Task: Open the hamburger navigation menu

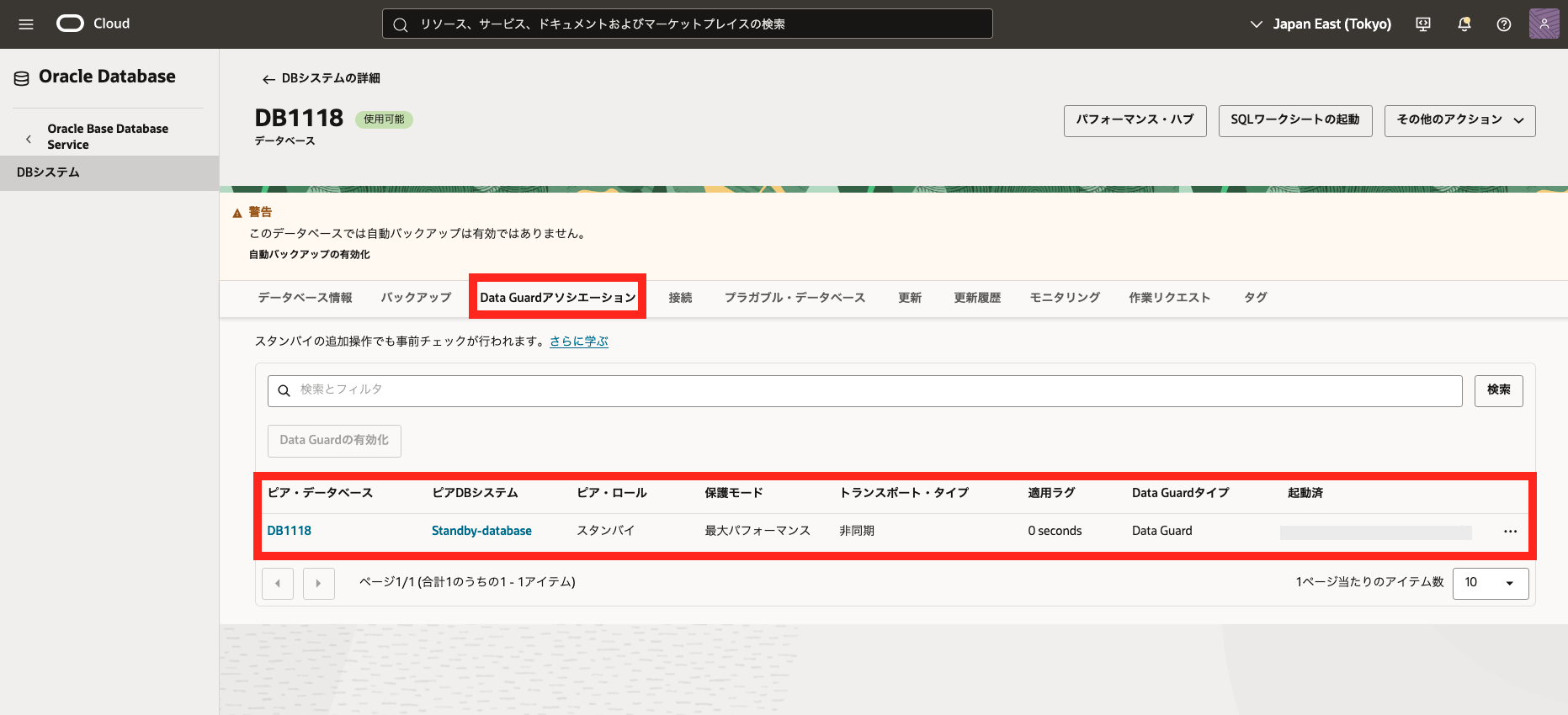Action: point(26,24)
